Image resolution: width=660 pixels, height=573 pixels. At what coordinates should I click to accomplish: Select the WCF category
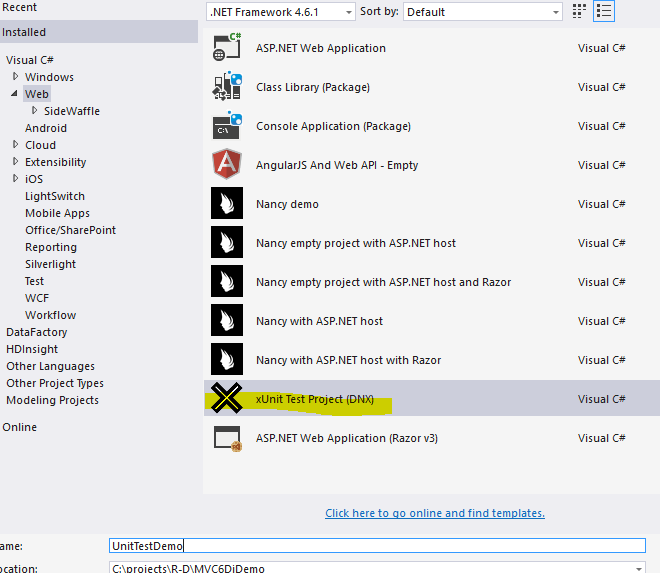click(37, 298)
